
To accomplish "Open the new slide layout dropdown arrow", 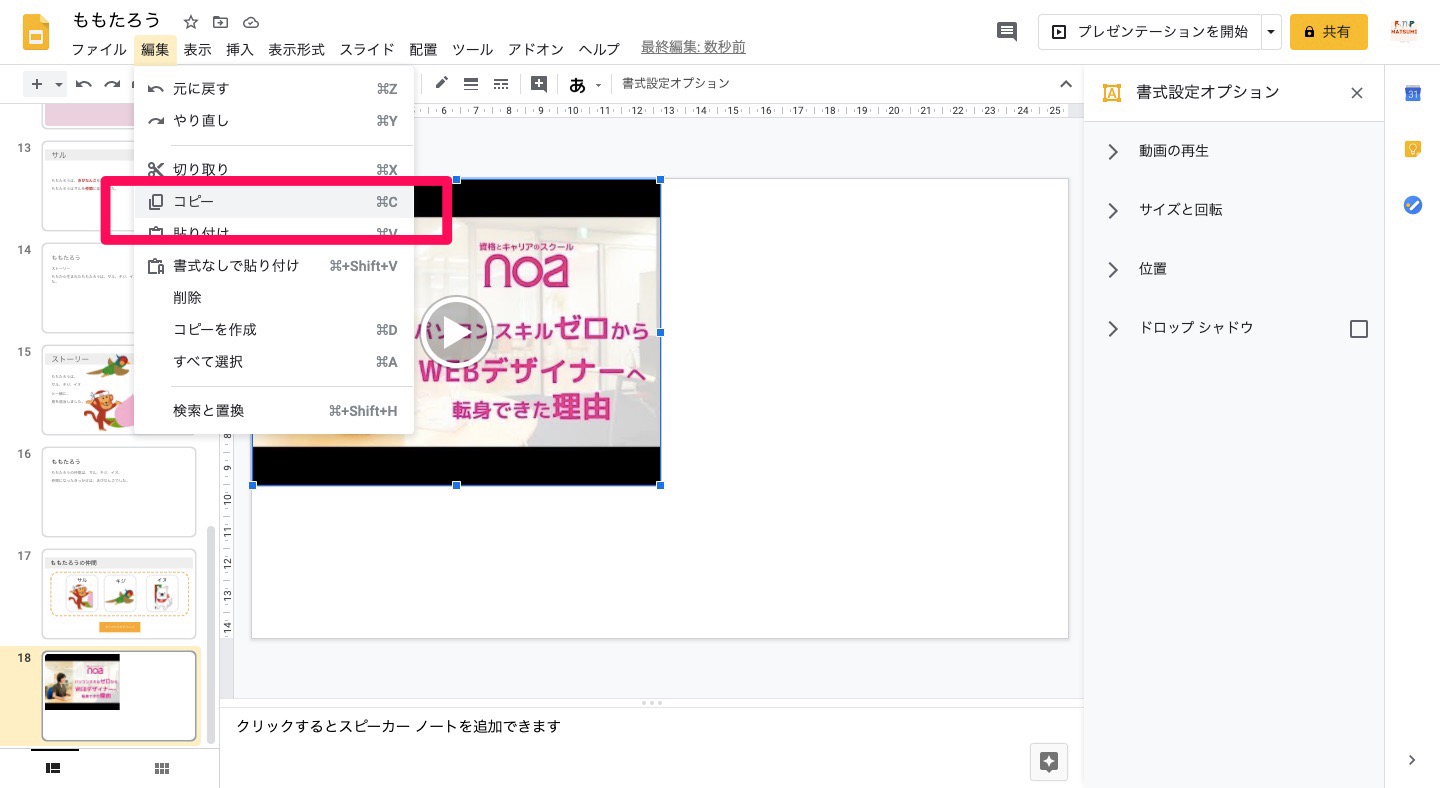I will pos(59,84).
